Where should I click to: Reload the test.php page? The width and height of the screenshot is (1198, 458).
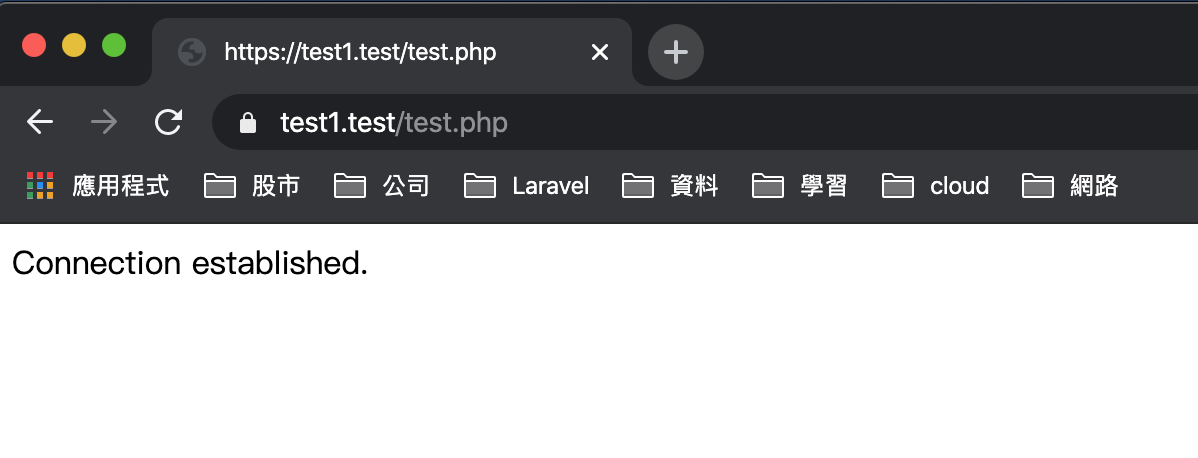pos(168,122)
